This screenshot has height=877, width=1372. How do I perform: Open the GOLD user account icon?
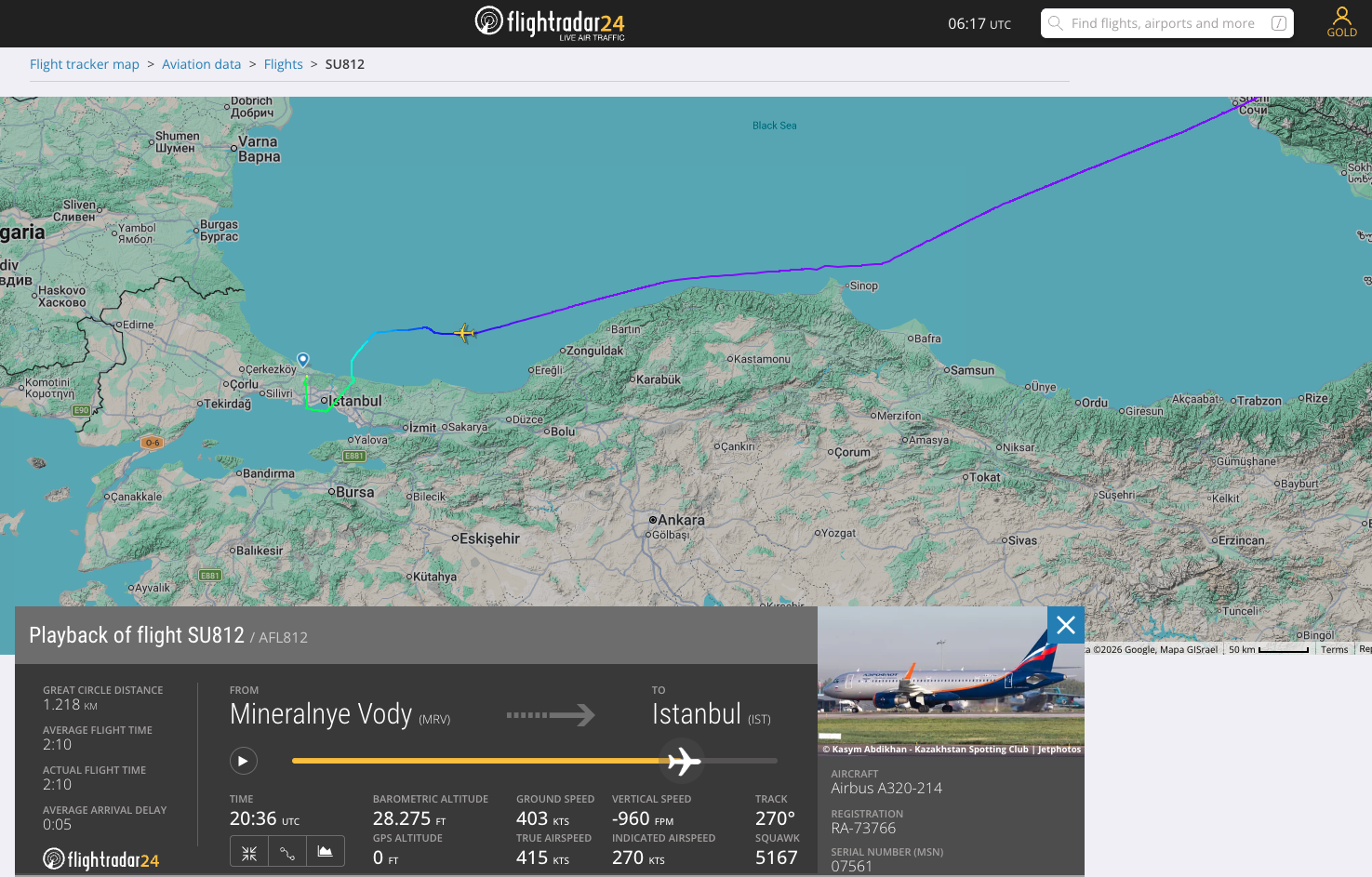coord(1341,21)
